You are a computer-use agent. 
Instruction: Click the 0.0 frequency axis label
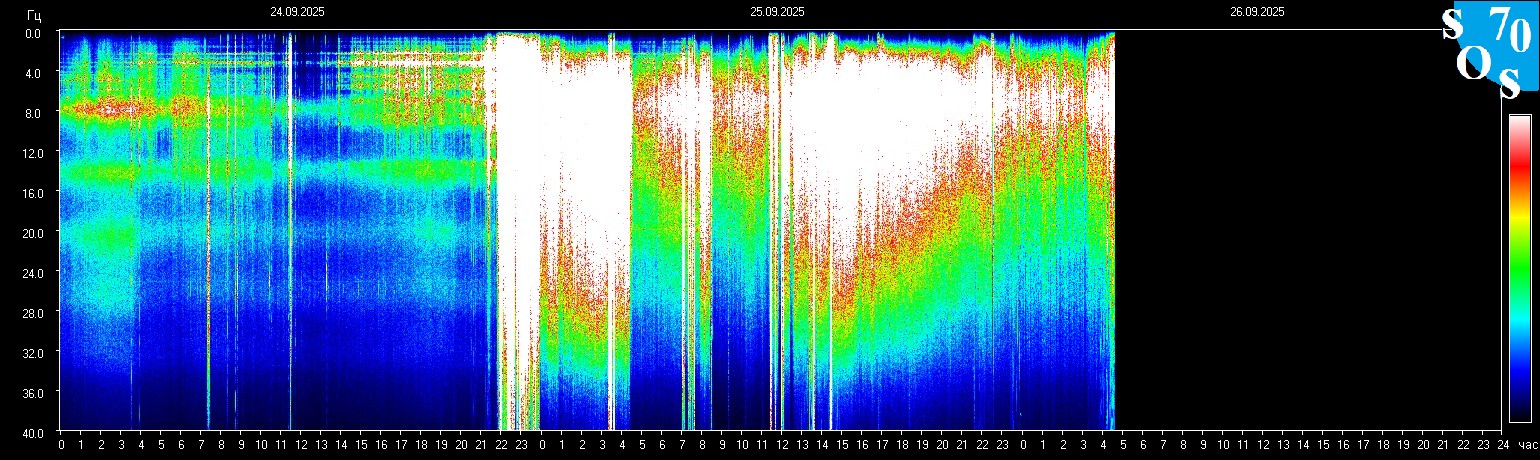[34, 33]
